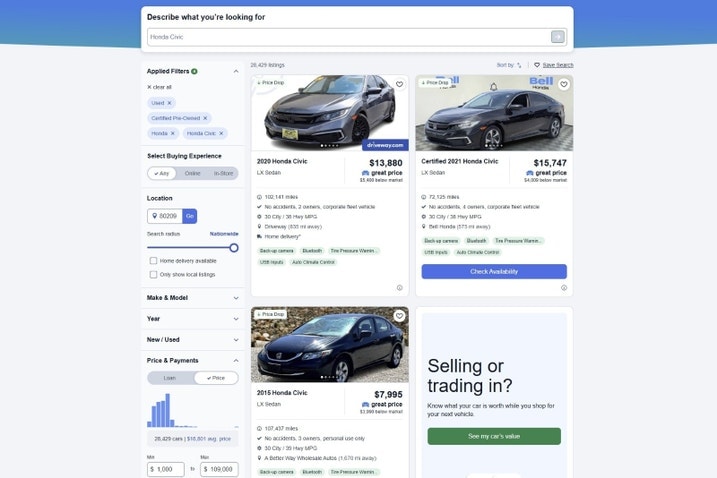Click the price distribution histogram
The width and height of the screenshot is (717, 478).
point(193,410)
